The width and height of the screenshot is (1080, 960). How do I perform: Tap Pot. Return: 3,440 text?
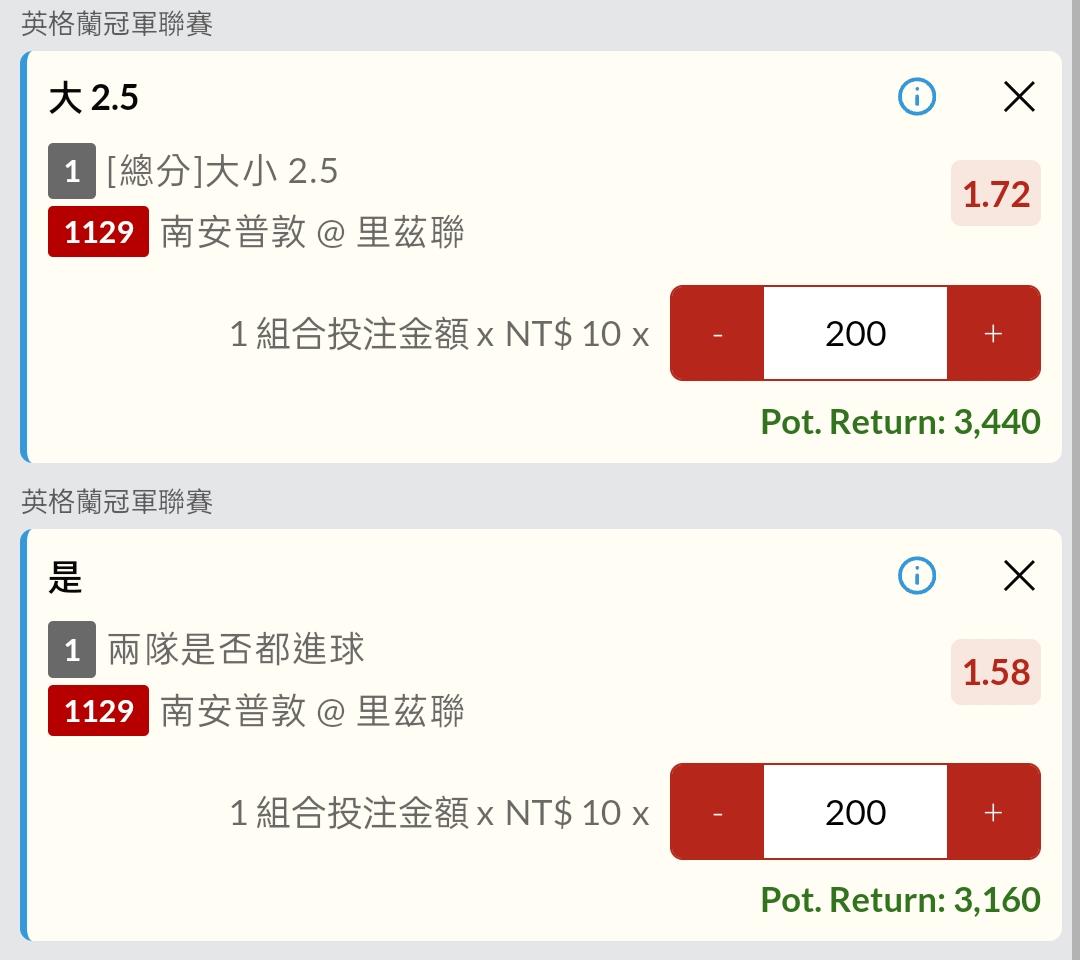[x=900, y=421]
